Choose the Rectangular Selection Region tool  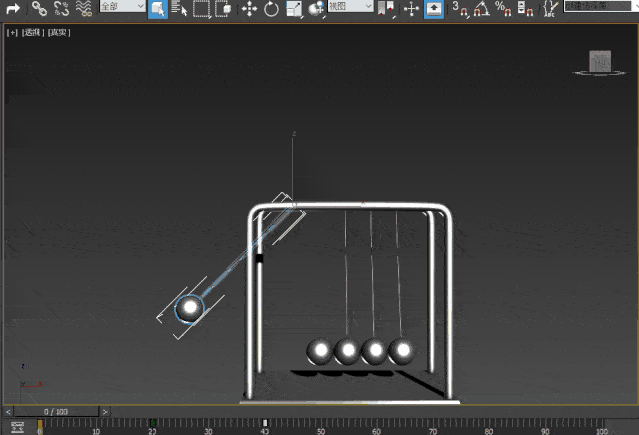[201, 9]
